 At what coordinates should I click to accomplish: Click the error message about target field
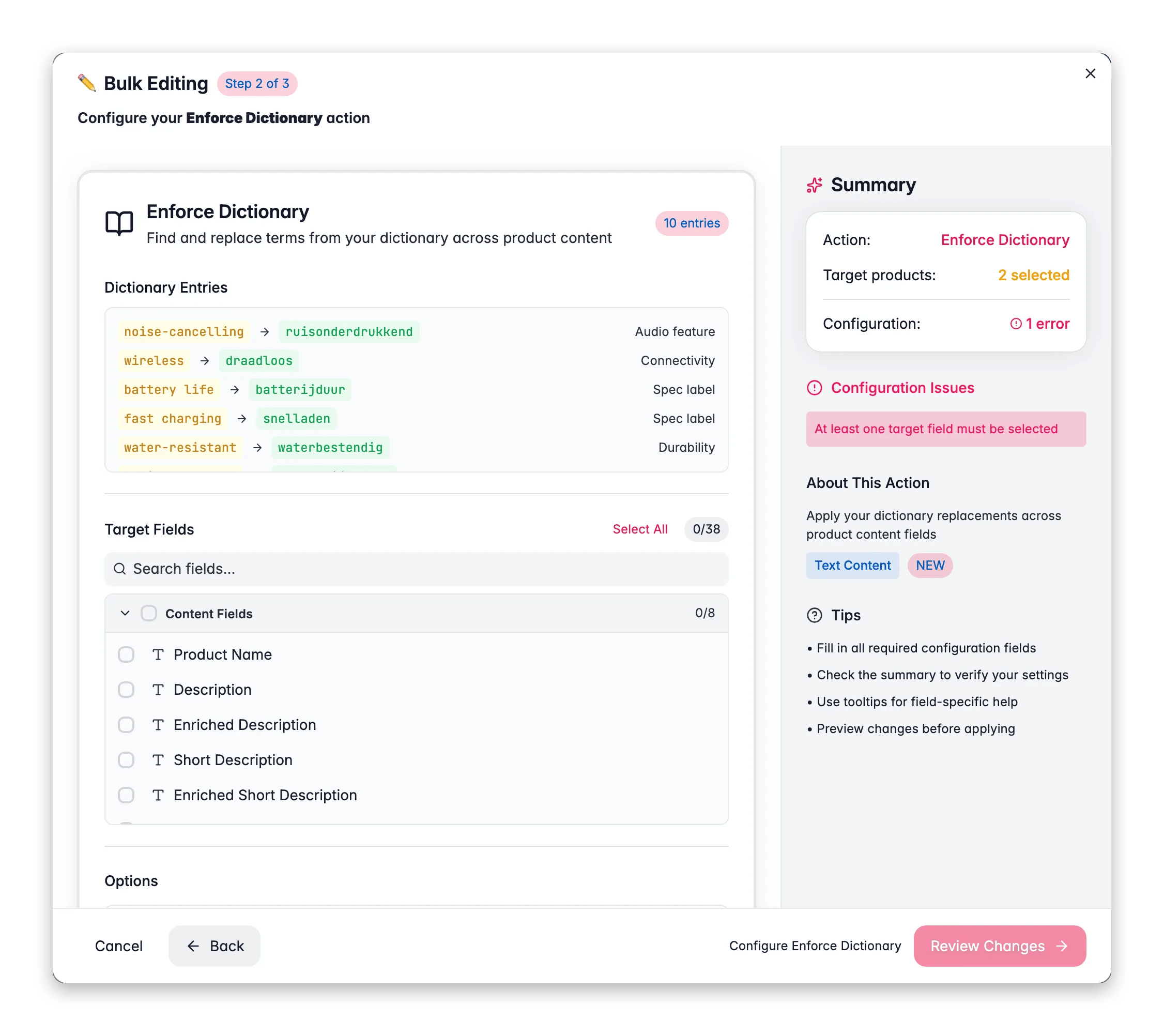[946, 429]
